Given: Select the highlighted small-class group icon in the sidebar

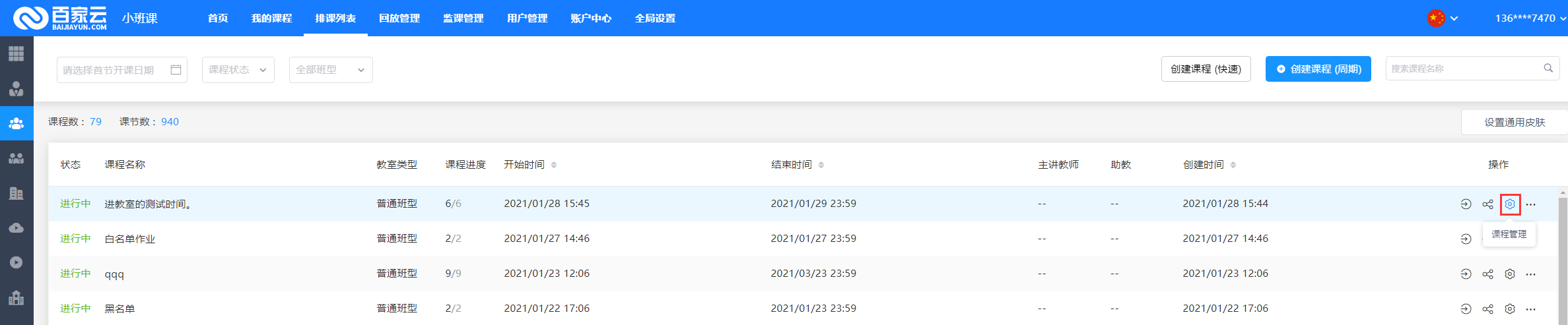Looking at the screenshot, I should (17, 123).
